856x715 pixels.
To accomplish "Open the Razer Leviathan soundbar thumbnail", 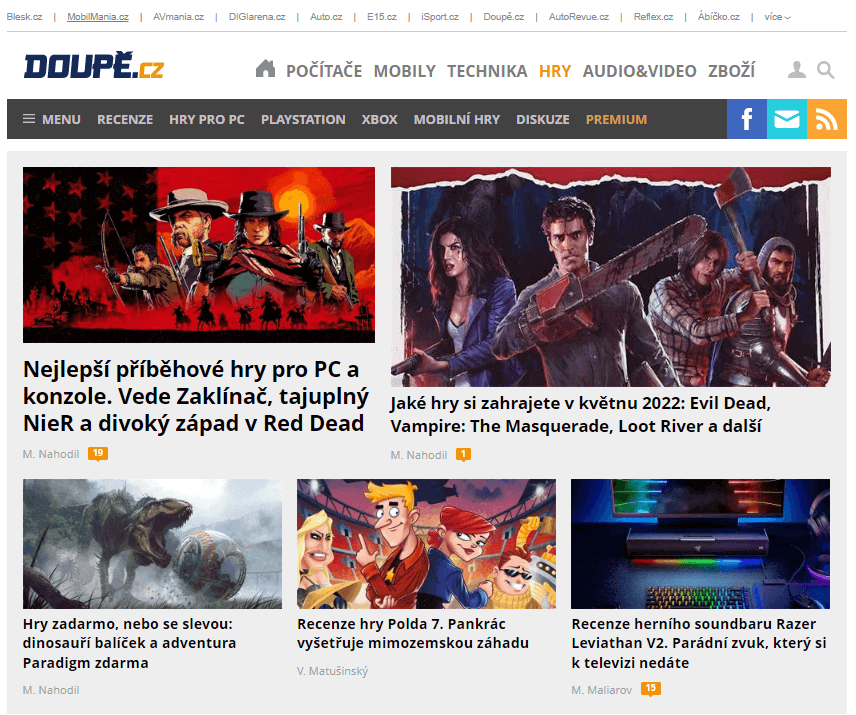I will tap(700, 544).
